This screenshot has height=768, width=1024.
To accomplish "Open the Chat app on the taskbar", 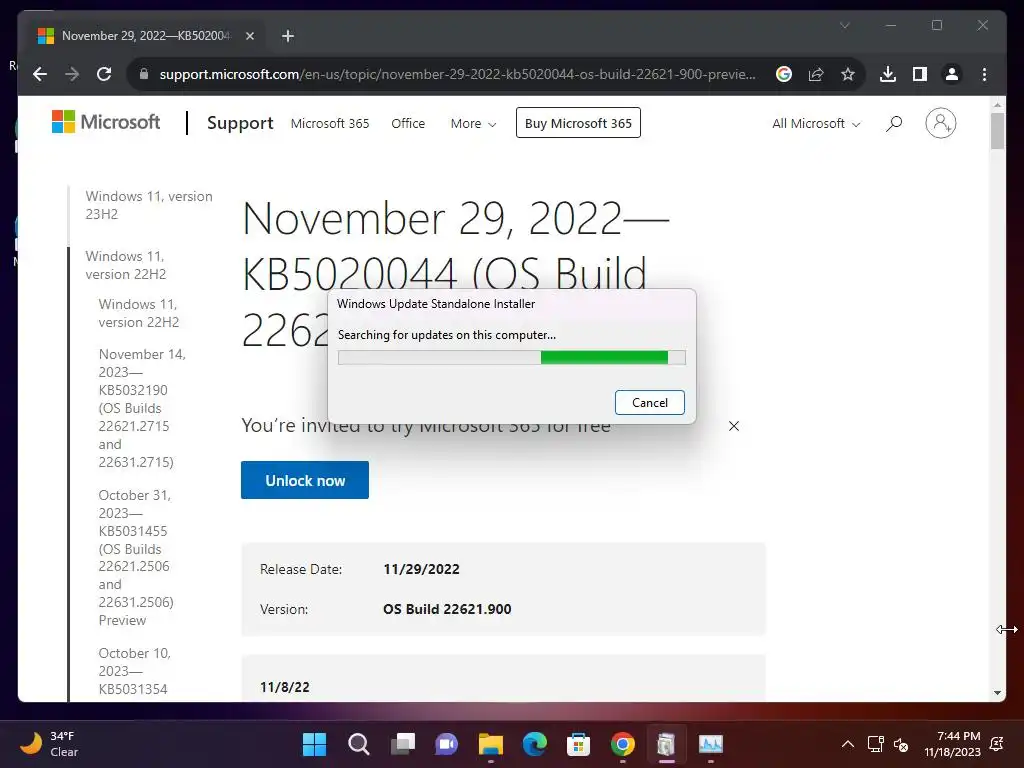I will (x=447, y=744).
